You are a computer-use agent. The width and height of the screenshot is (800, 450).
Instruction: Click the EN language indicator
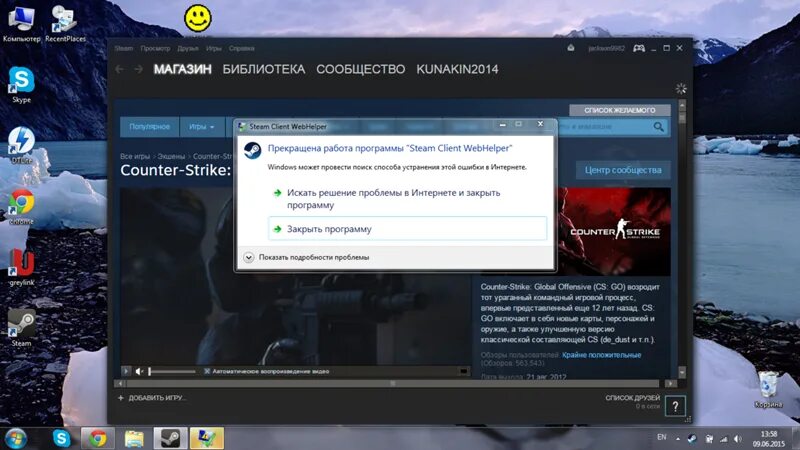pos(662,437)
